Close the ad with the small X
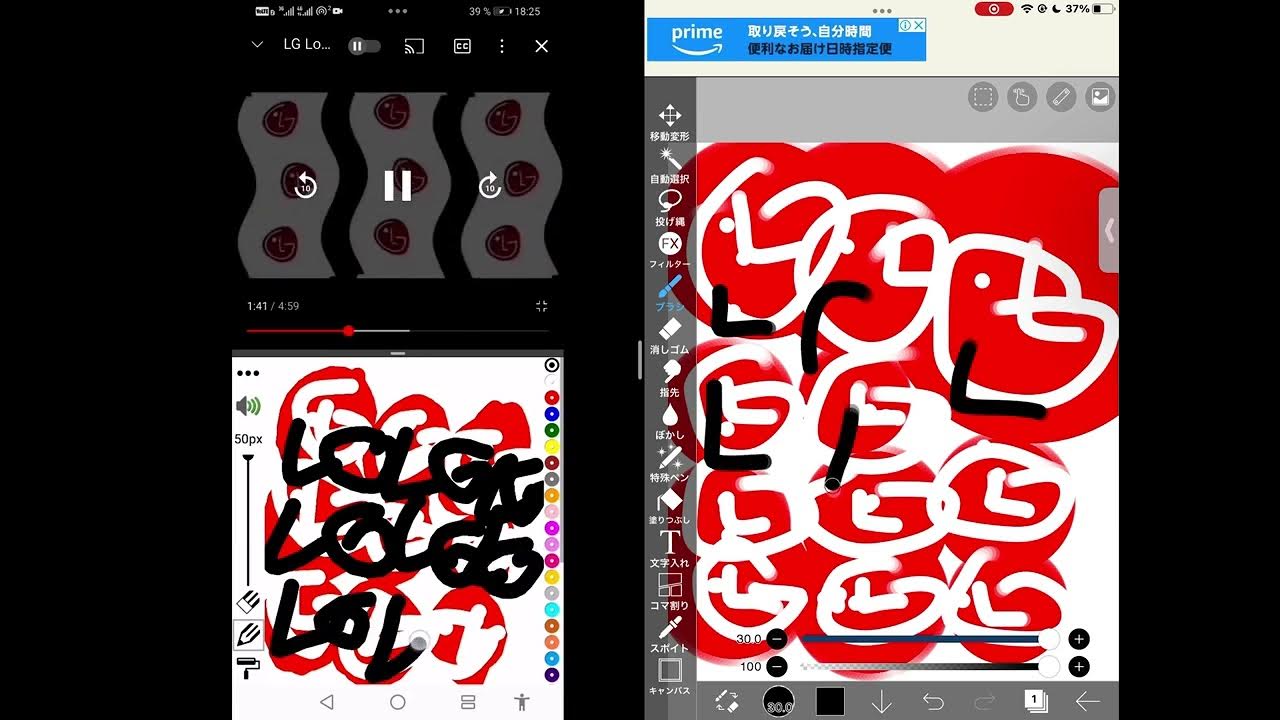 point(917,25)
